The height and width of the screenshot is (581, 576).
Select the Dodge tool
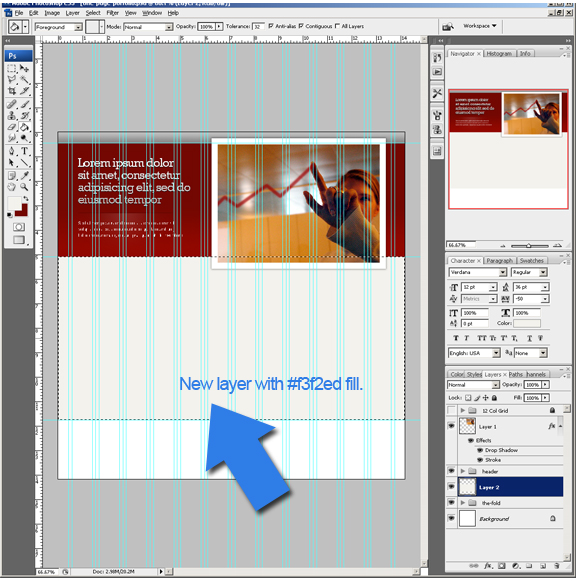coord(24,138)
